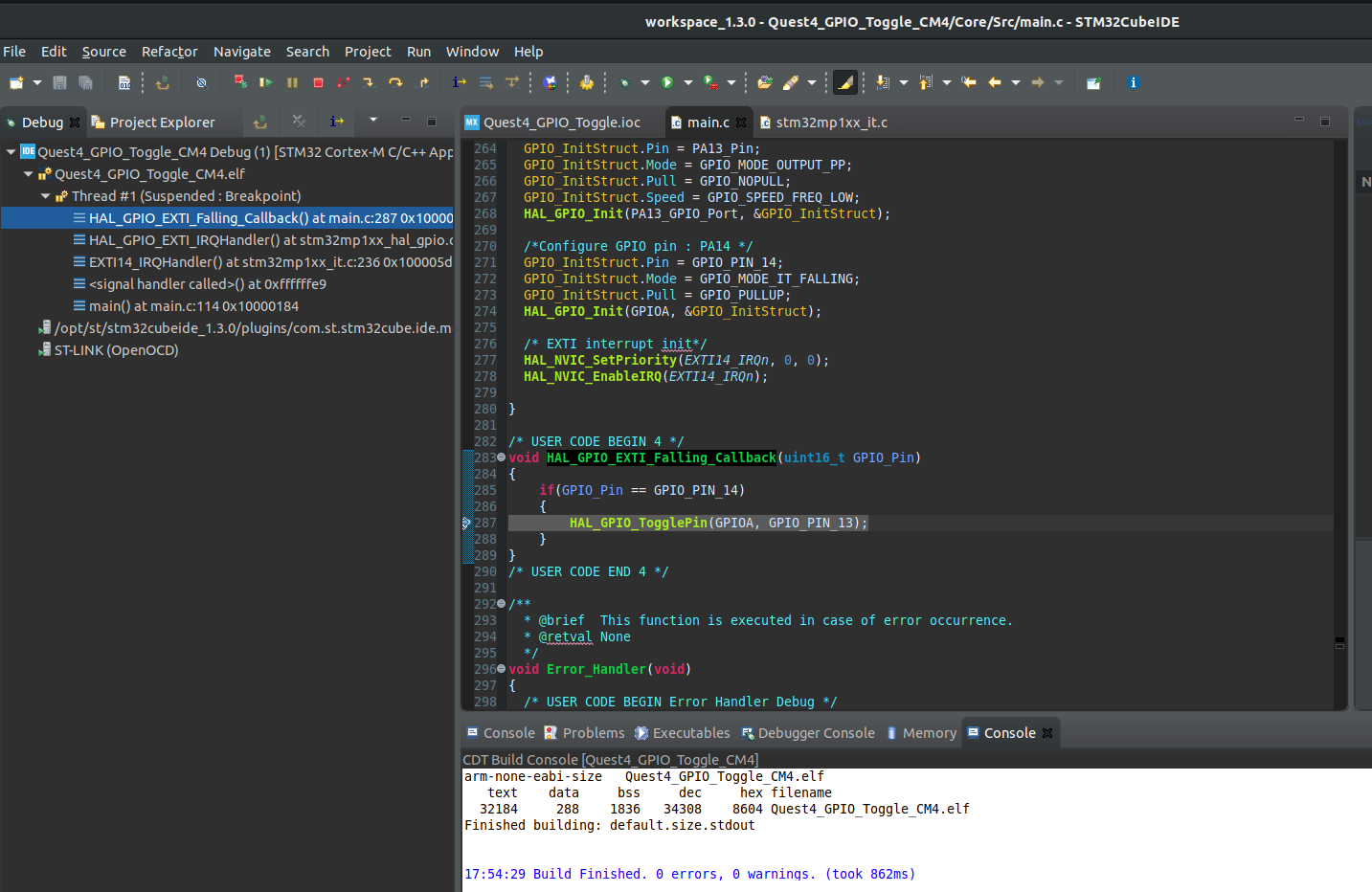The width and height of the screenshot is (1372, 892).
Task: Close the main.c editor tab
Action: [x=741, y=123]
